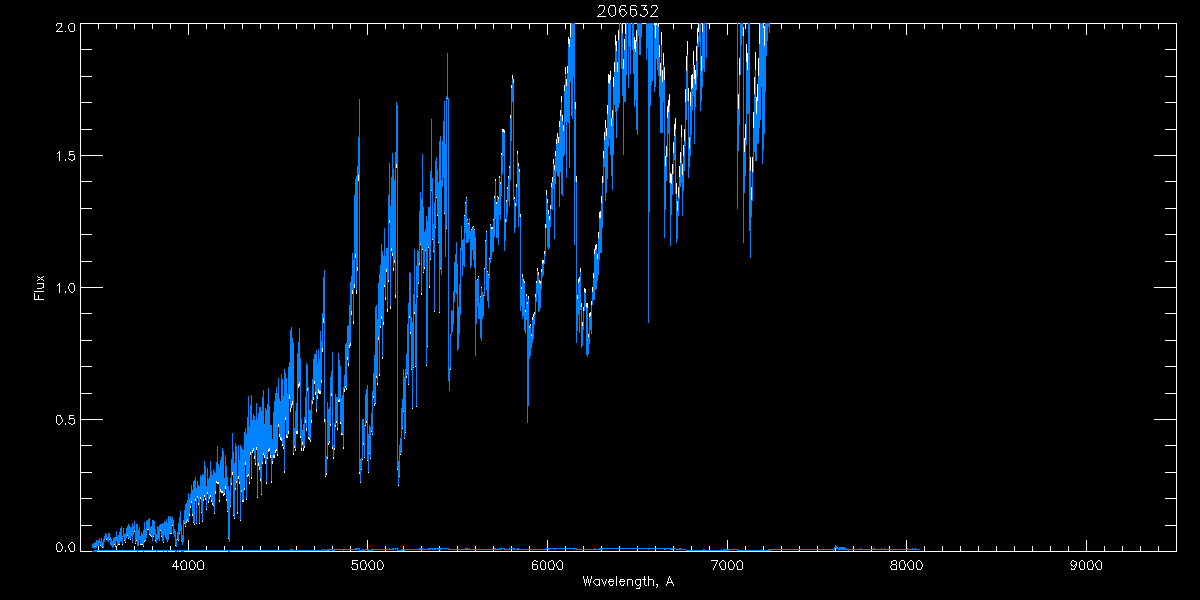Click the 1.0 flux tick label
Screen dimensions: 1200x600
[x=64, y=288]
